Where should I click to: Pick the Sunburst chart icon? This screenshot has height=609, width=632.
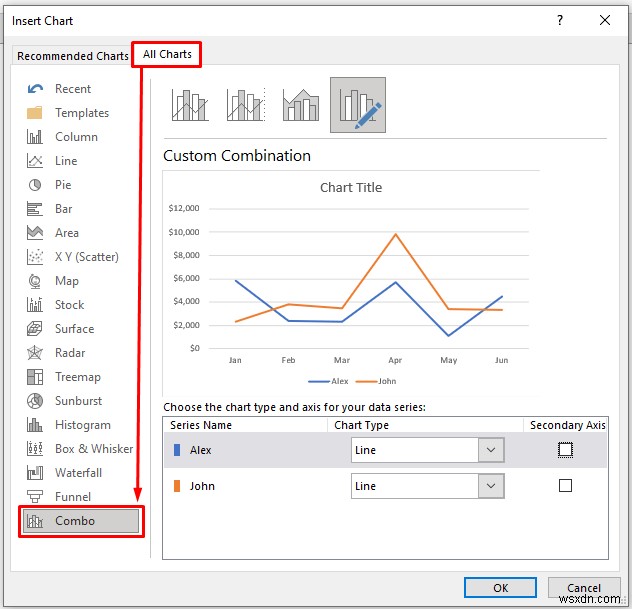(35, 401)
